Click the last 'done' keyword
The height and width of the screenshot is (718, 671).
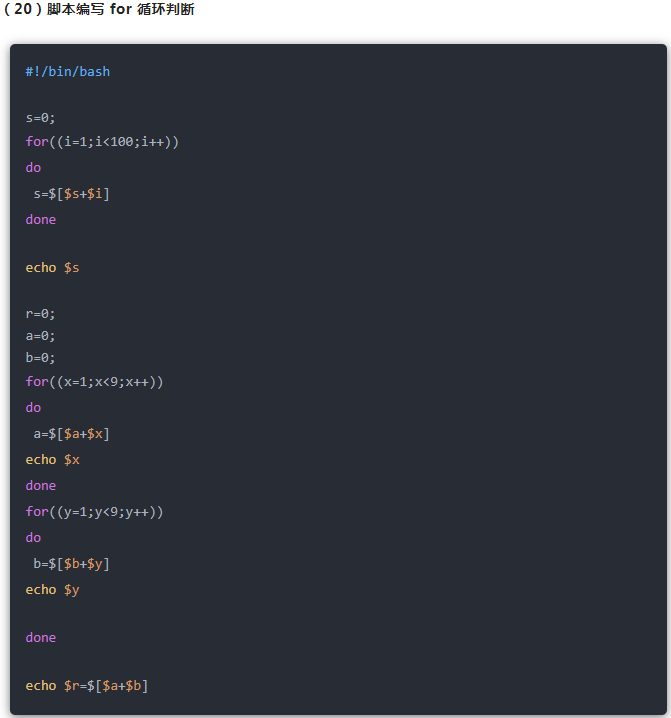[41, 637]
